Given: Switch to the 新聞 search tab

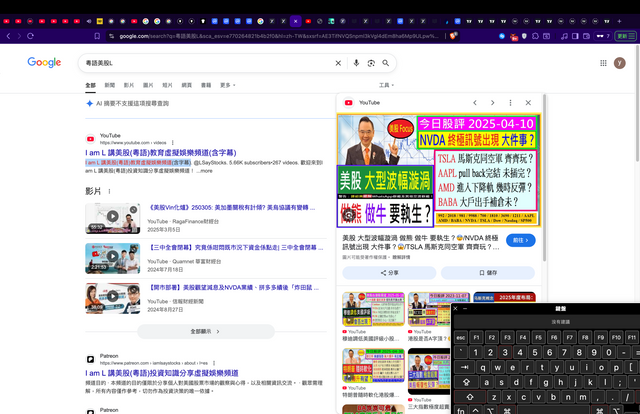Looking at the screenshot, I should coord(109,85).
